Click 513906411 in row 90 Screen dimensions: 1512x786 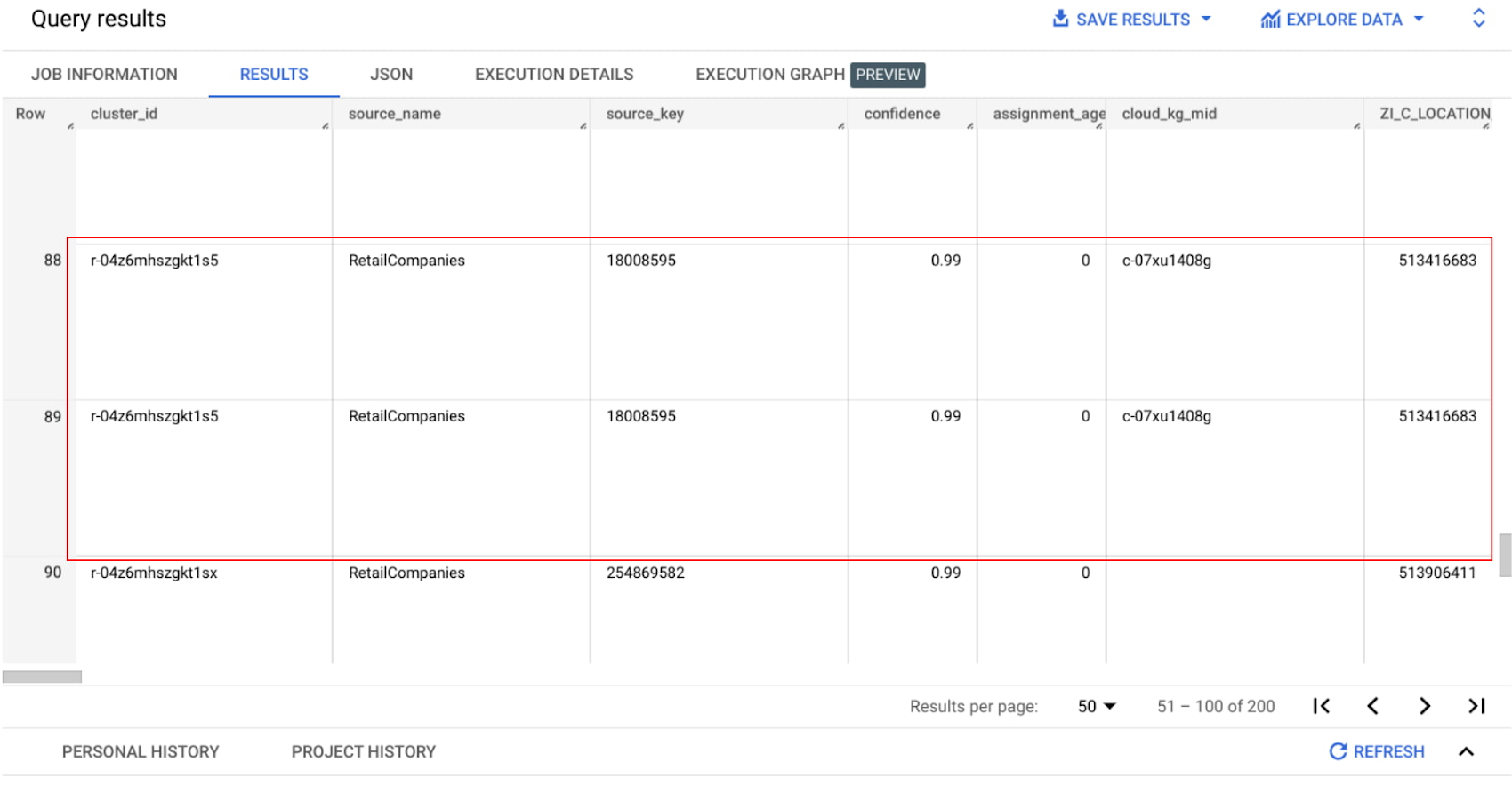tap(1437, 573)
